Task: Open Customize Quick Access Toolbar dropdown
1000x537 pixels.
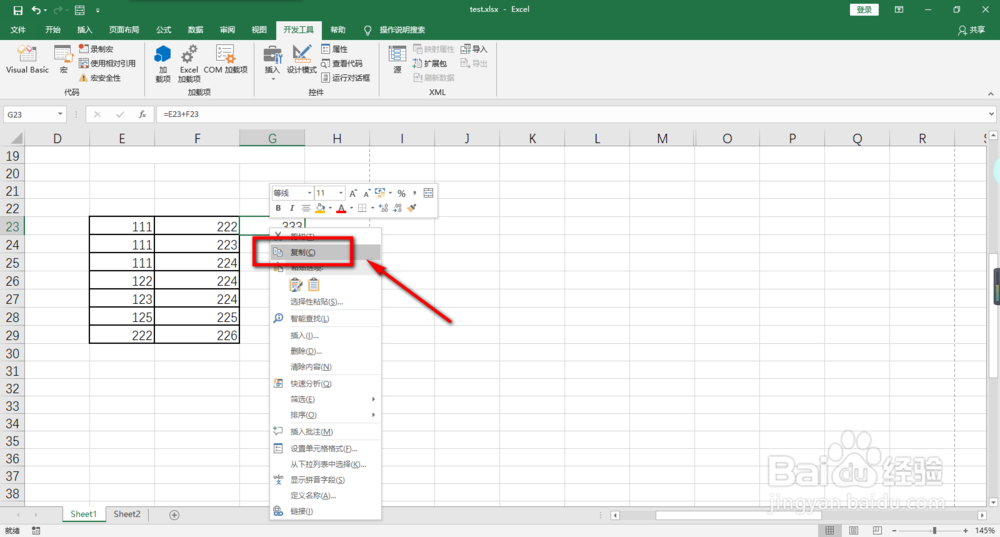Action: (98, 10)
